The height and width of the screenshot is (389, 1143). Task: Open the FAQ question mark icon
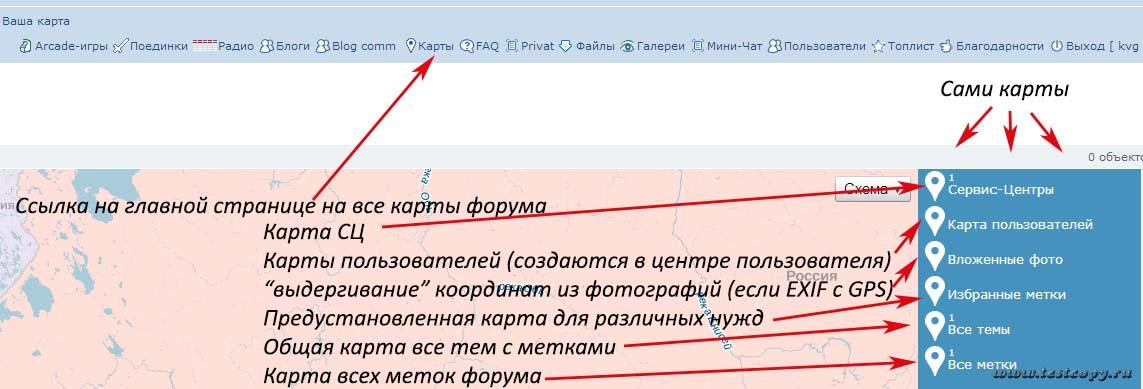tap(467, 46)
